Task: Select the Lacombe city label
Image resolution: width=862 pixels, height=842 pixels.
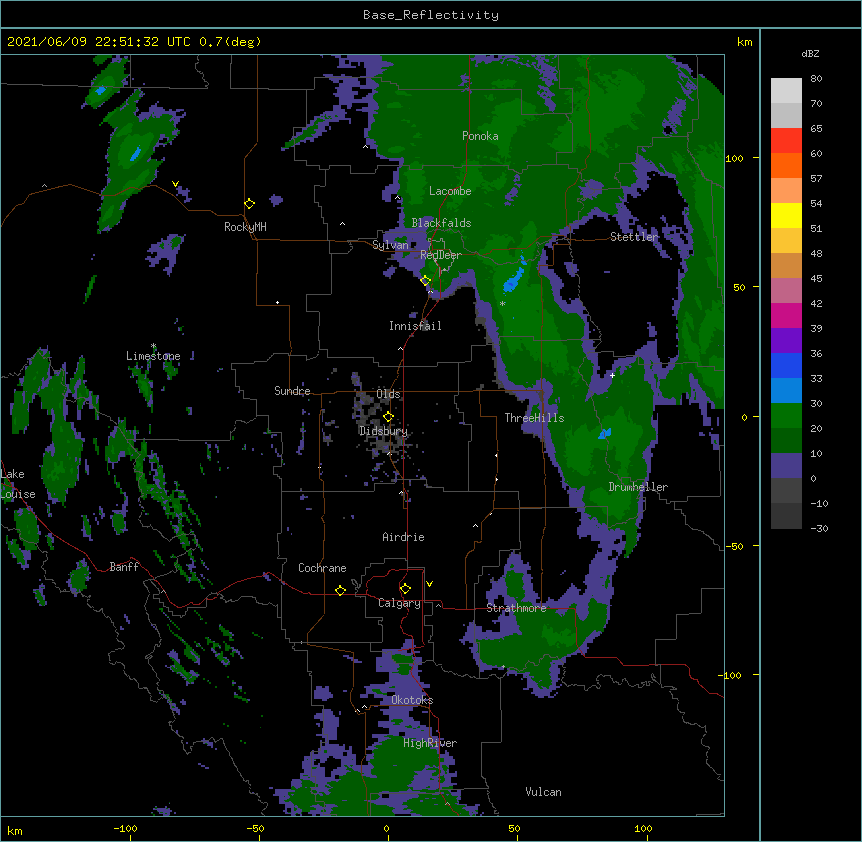Action: pos(450,191)
